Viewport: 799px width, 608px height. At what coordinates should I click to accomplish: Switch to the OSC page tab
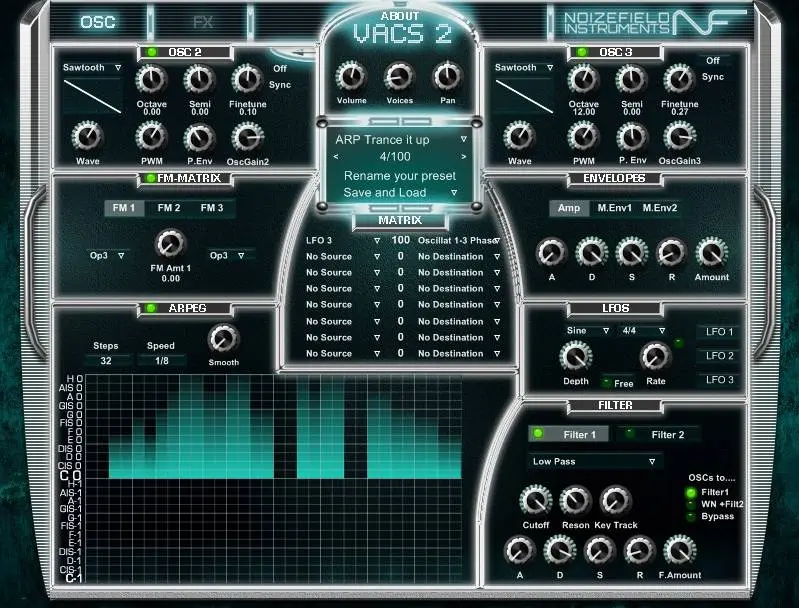[x=98, y=22]
